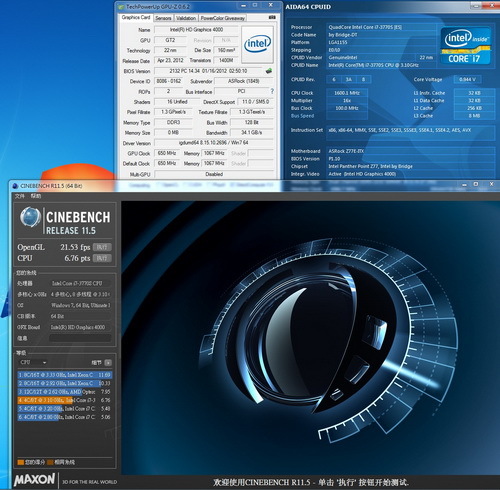Screen dimensions: 500x490
Task: Click the GPU-Z Name field Intel HD Graphics 4000
Action: pos(196,30)
